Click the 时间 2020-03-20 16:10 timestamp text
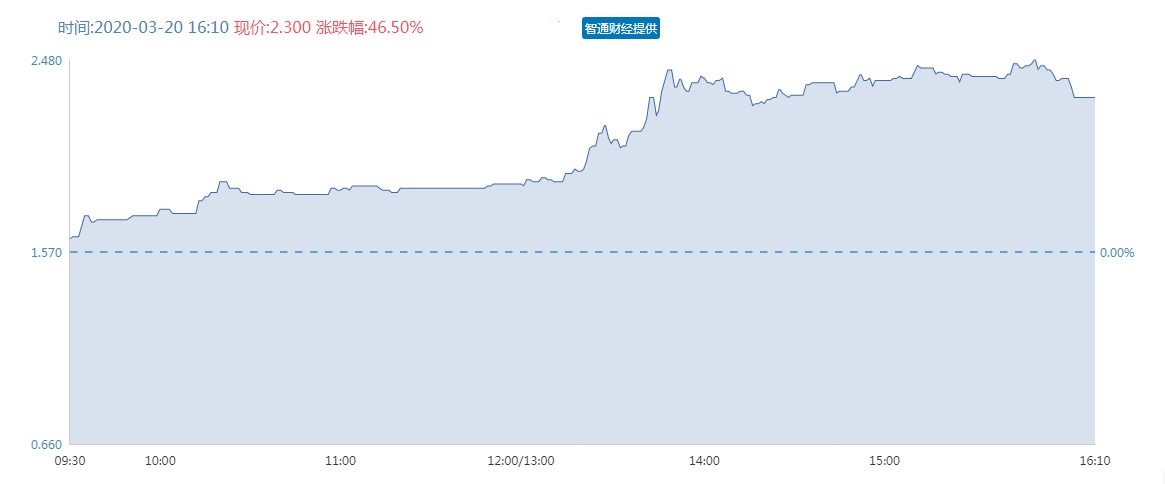 coord(143,27)
